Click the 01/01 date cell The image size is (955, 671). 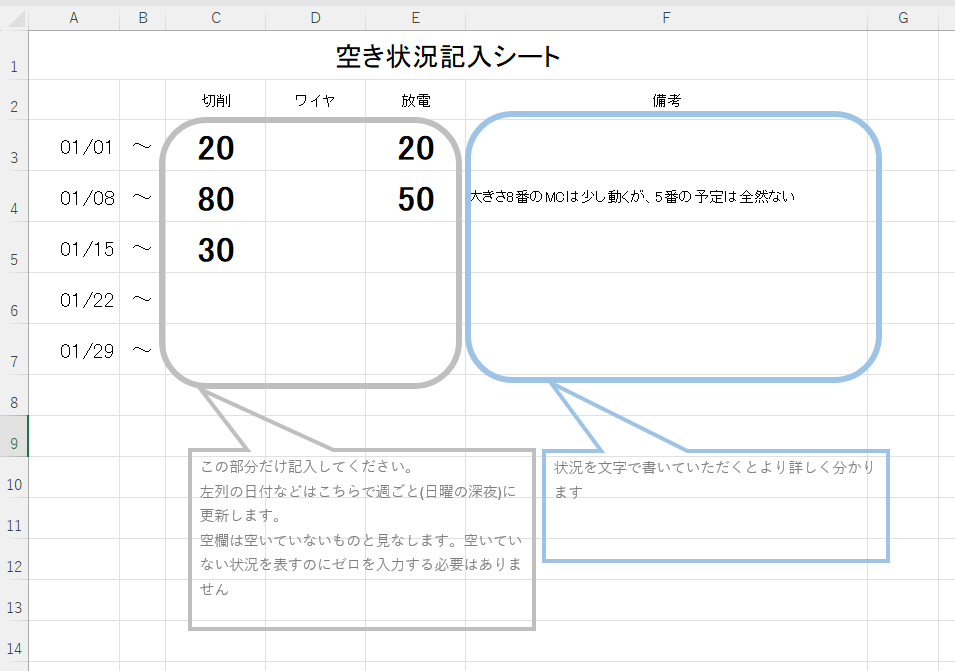click(x=86, y=147)
